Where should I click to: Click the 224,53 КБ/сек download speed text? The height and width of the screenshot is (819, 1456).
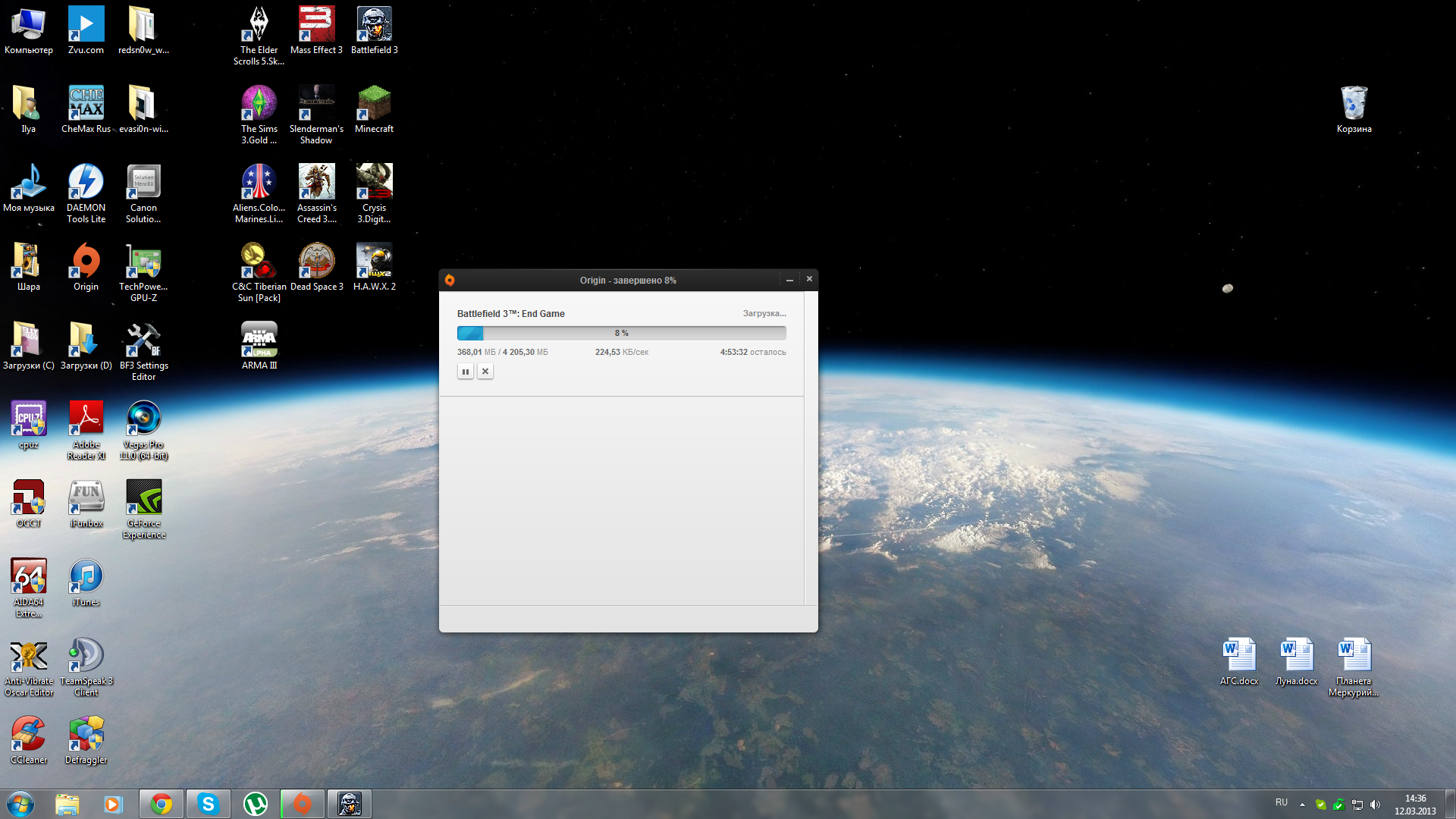click(622, 352)
